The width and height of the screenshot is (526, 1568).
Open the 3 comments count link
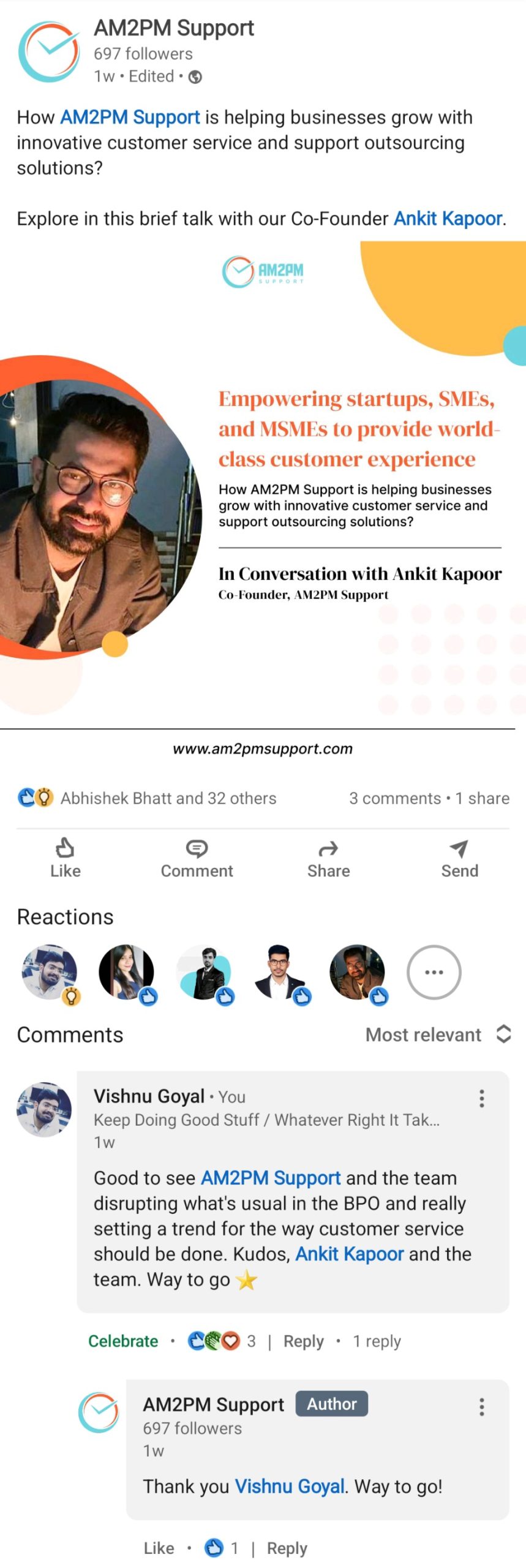click(395, 797)
